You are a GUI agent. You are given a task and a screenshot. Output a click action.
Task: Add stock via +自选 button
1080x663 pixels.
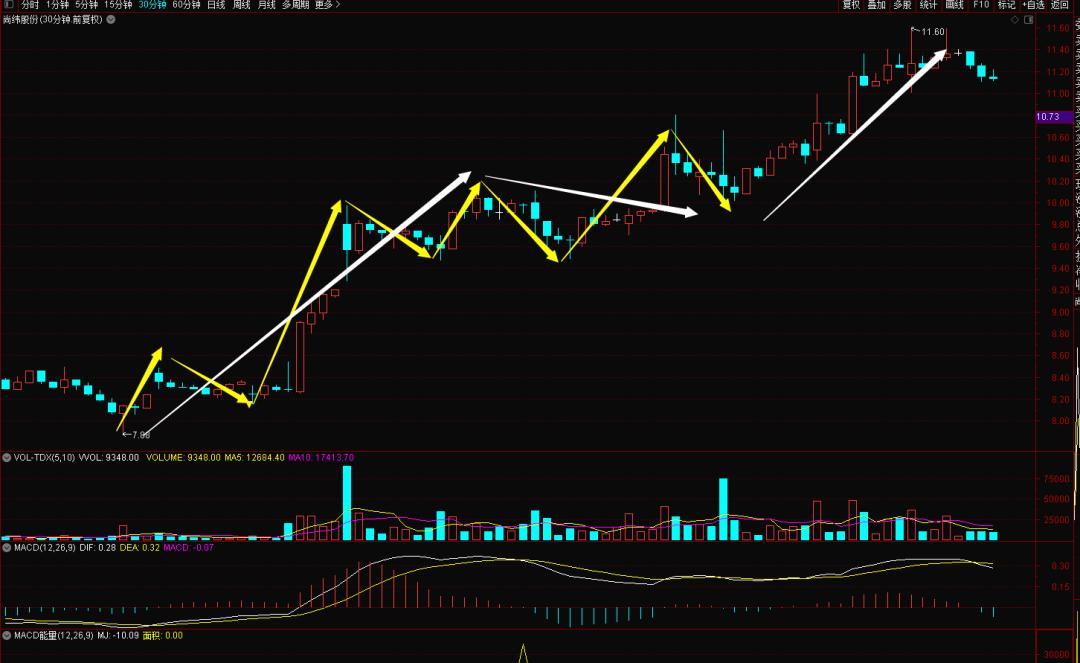[1034, 5]
